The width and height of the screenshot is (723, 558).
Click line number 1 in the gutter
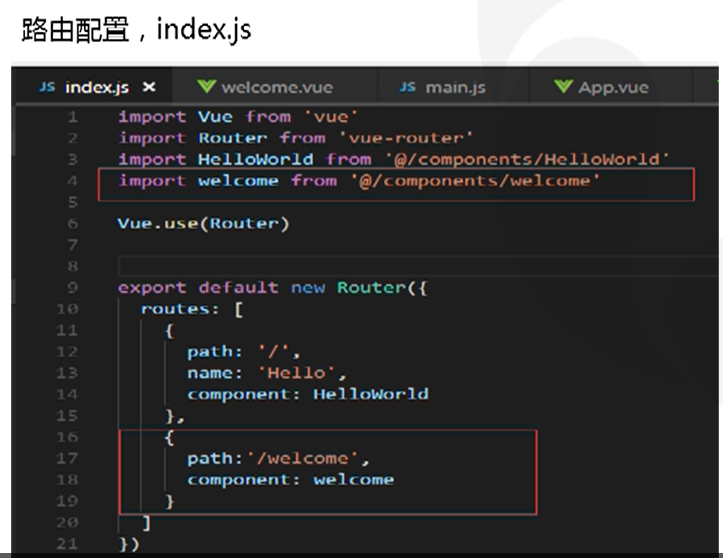pos(72,117)
